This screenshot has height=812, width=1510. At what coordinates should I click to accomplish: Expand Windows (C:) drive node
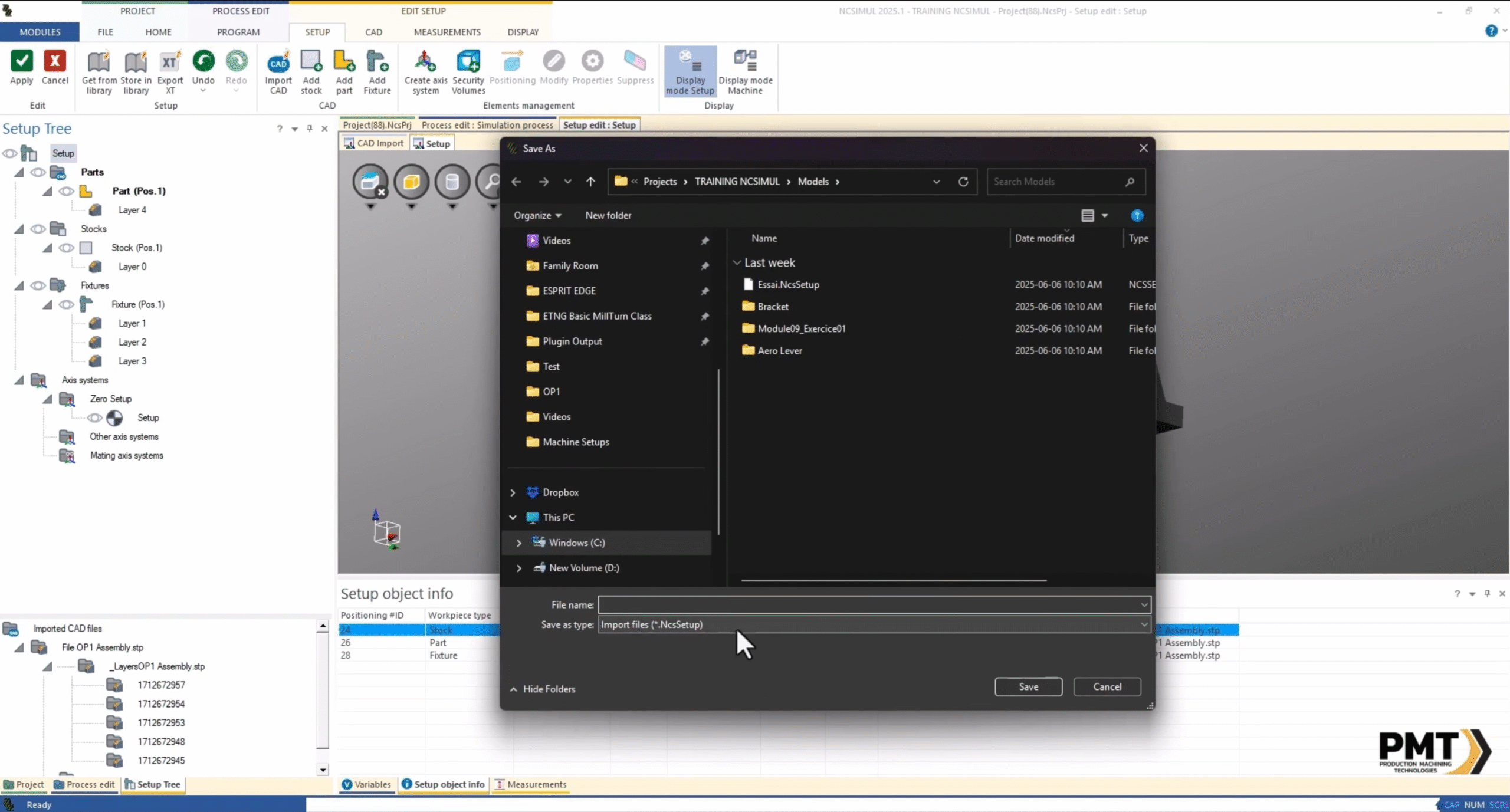[519, 543]
